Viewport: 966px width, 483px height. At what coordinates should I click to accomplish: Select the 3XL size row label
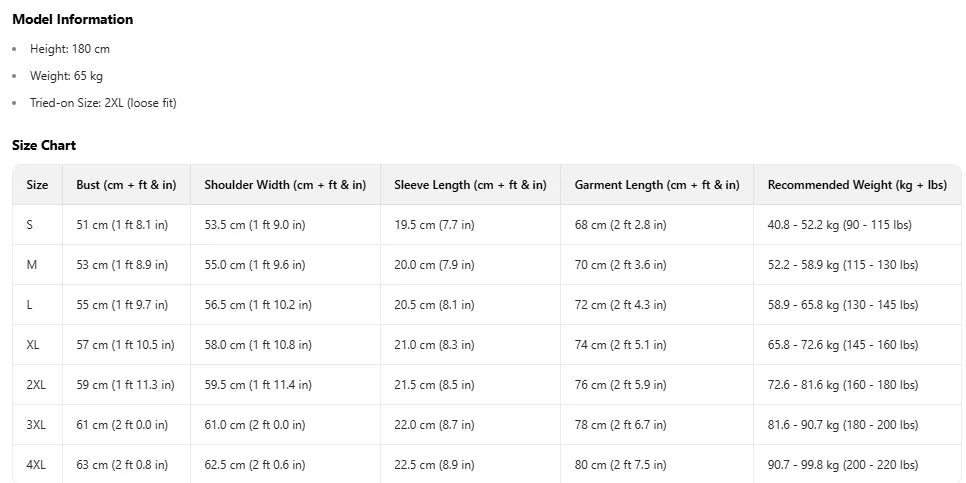[x=36, y=425]
